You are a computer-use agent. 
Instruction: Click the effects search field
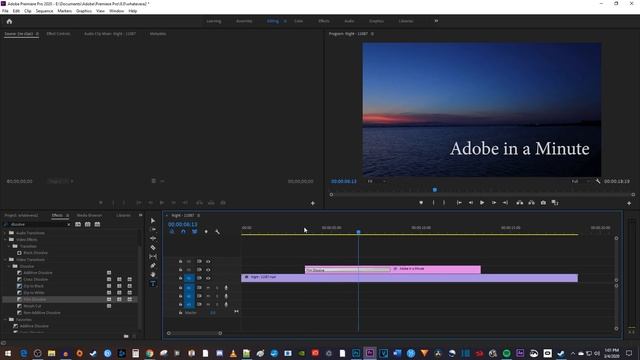tap(38, 224)
